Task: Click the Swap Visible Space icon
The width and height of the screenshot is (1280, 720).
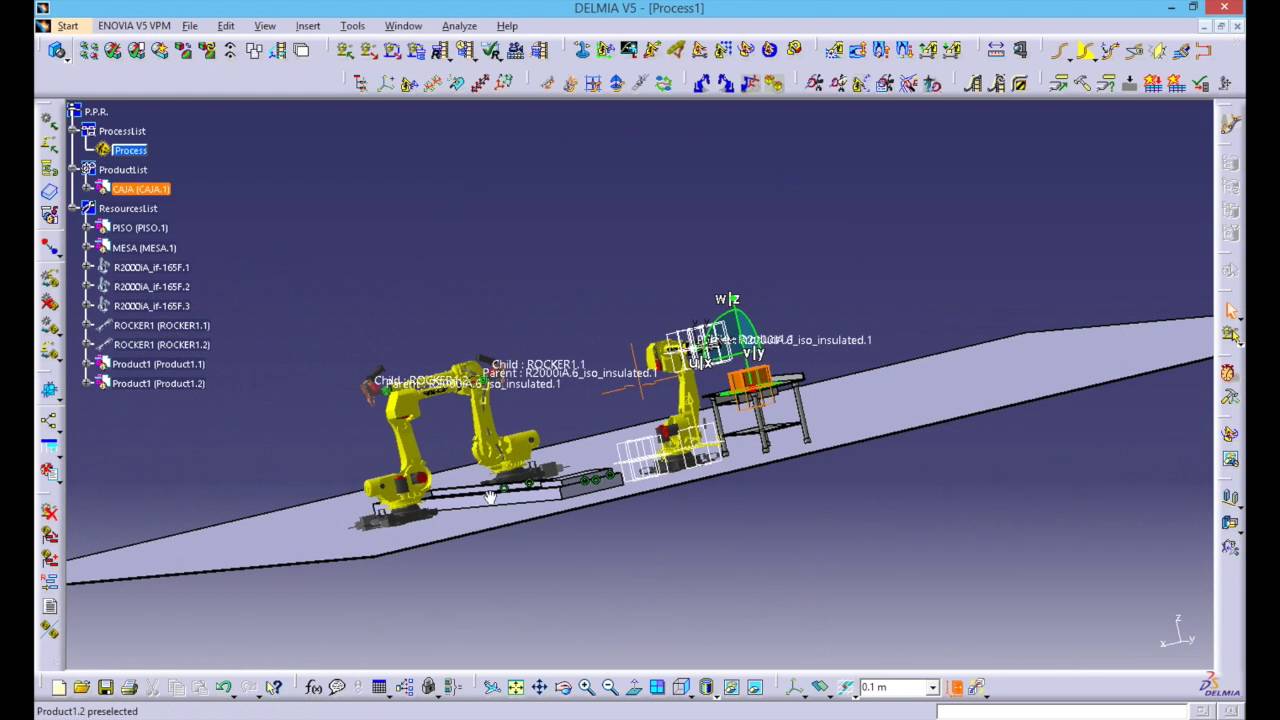Action: (x=755, y=688)
